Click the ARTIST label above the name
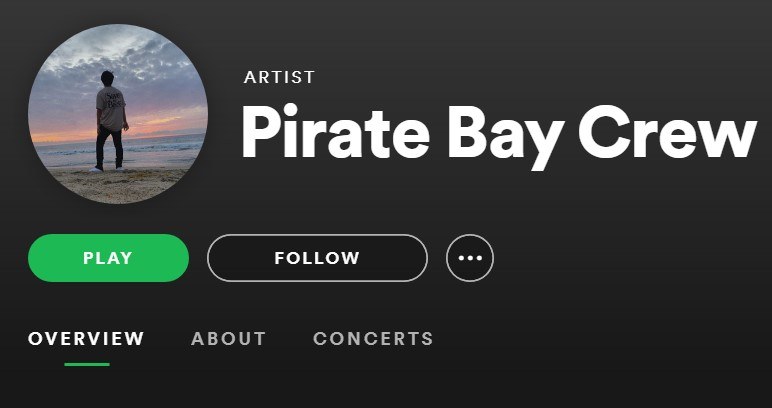Viewport: 772px width, 408px height. click(x=279, y=77)
